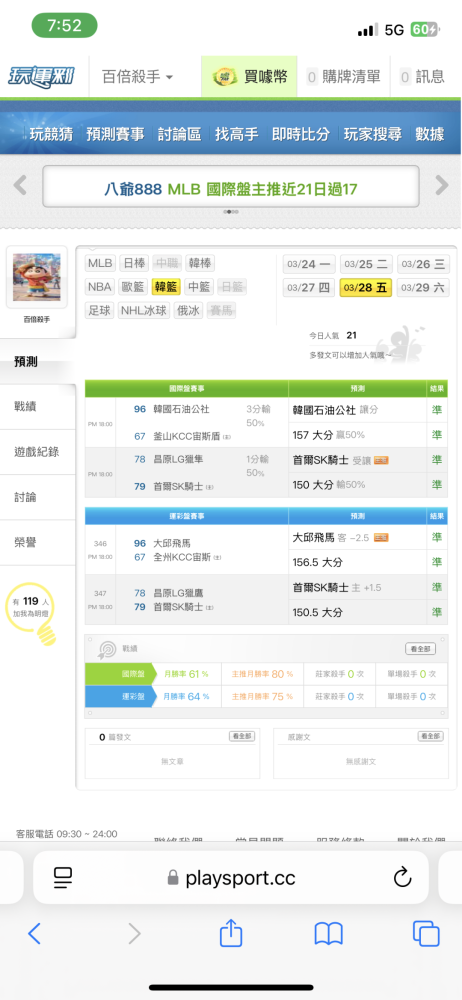Image resolution: width=462 pixels, height=1000 pixels.
Task: Click 看全部 in the 感謝文 box
Action: [431, 736]
